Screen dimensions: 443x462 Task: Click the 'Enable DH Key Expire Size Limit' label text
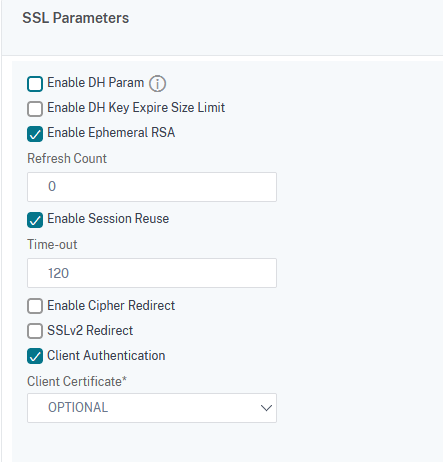point(136,108)
